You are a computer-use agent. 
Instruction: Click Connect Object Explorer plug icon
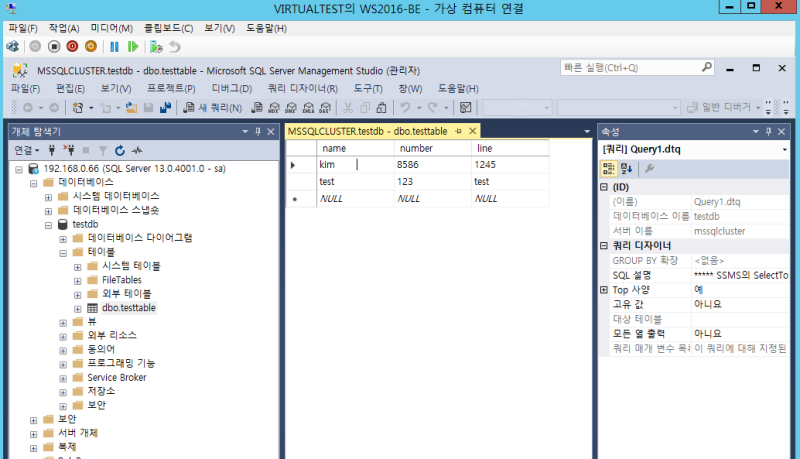(52, 150)
